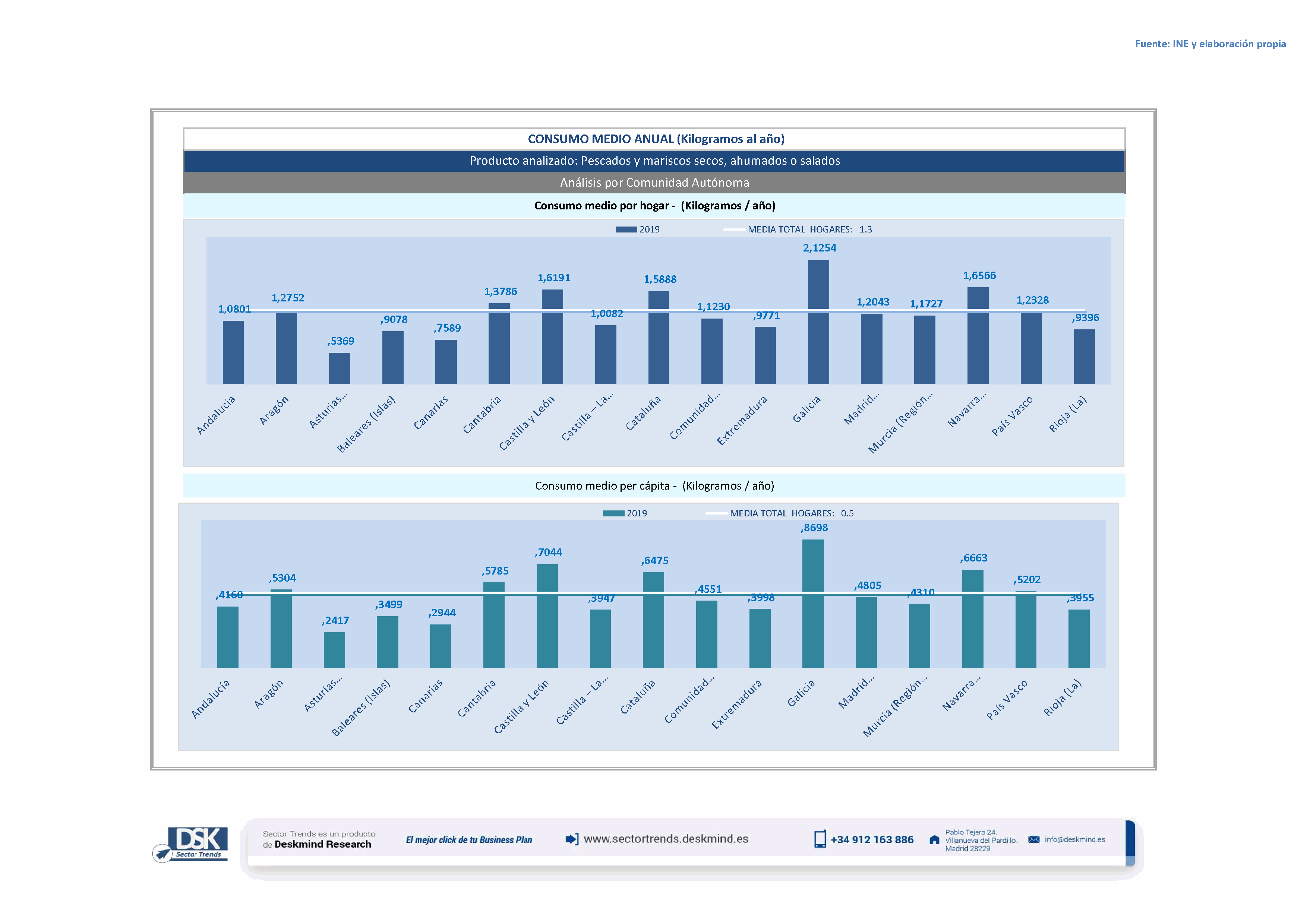Click the 'Fuente: INE y elaboración propia' text

point(1210,44)
